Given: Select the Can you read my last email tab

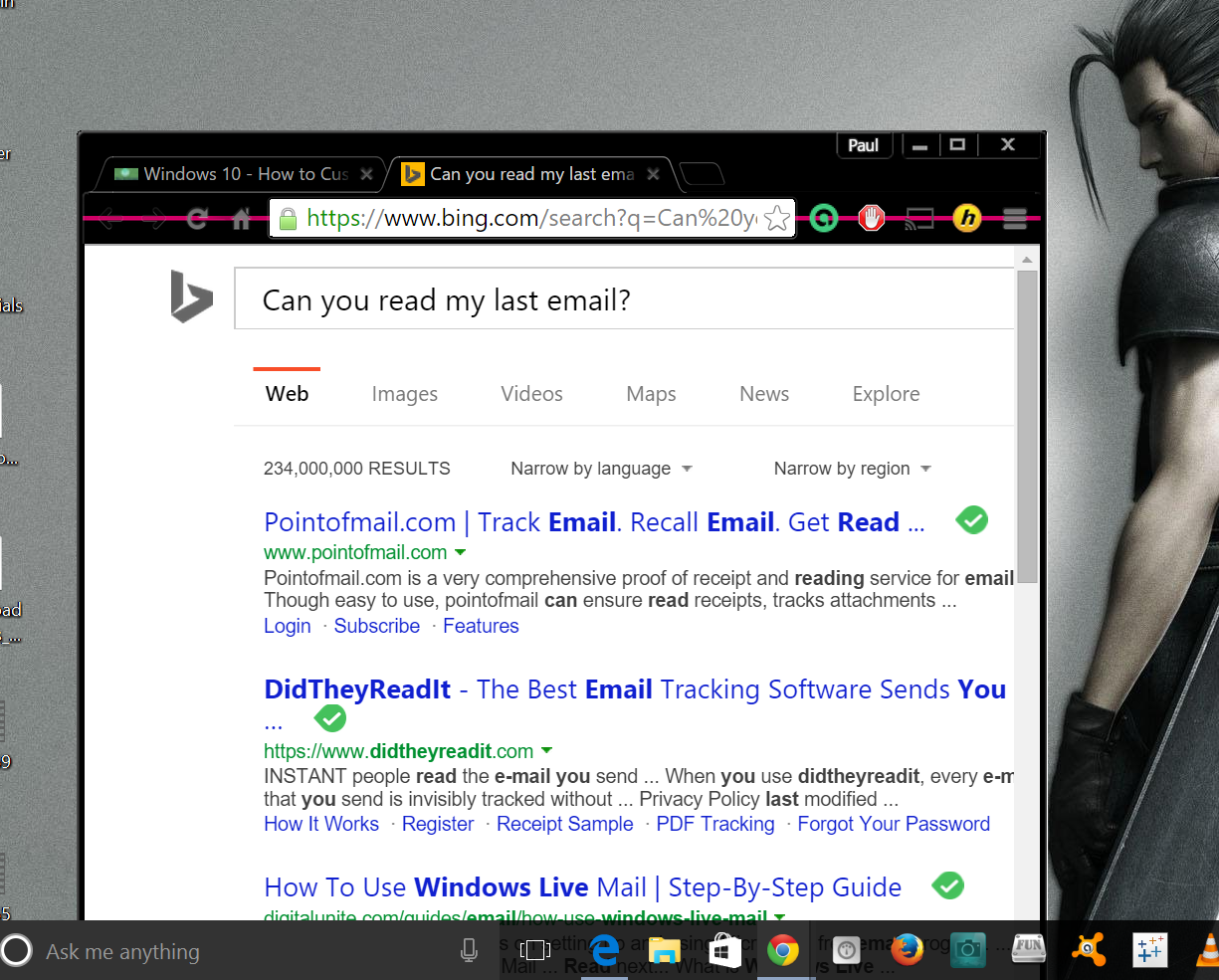Looking at the screenshot, I should pos(529,174).
